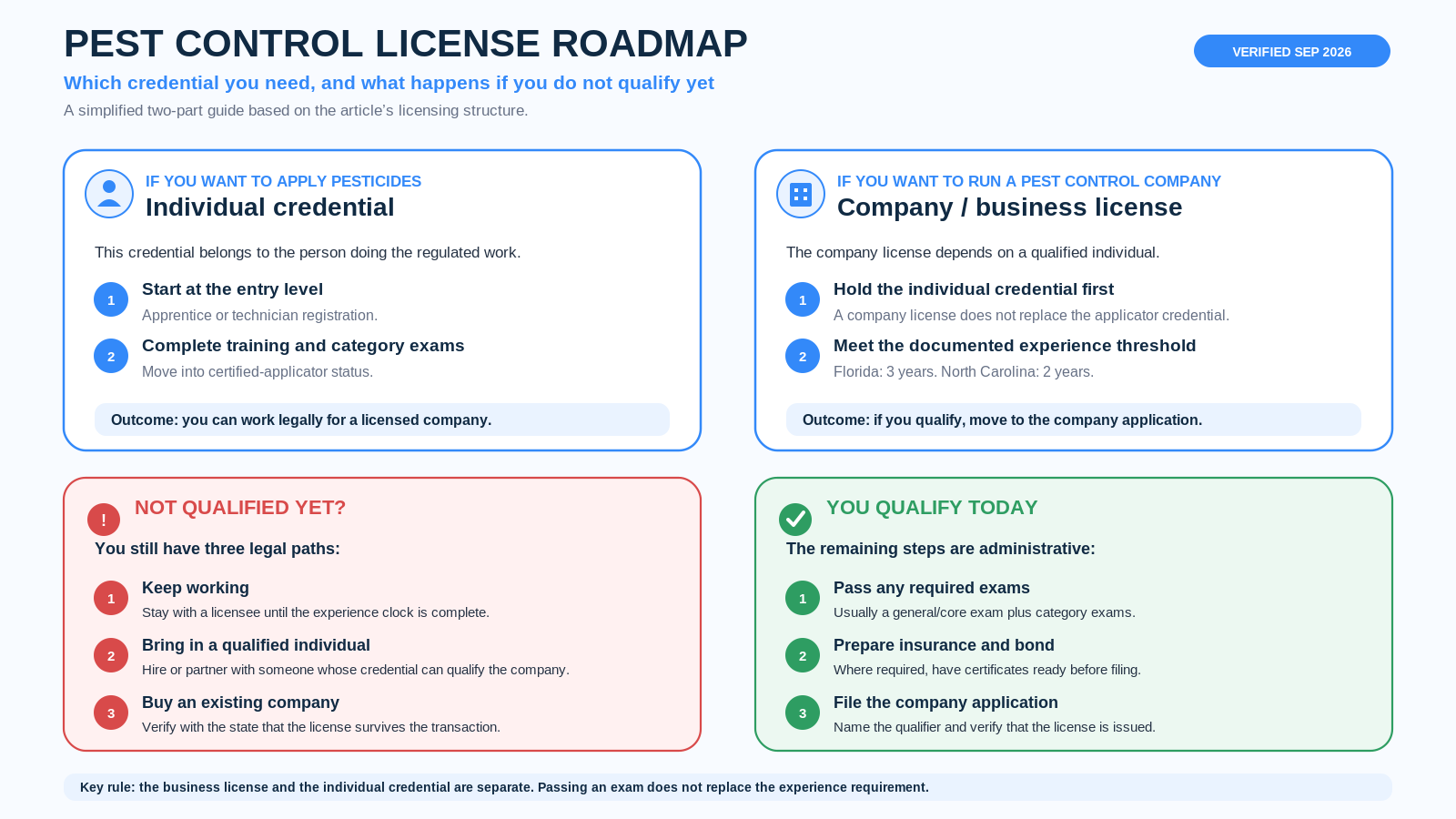Click the 'A simplified two-part guide' description line
1456x819 pixels.
pyautogui.click(x=296, y=110)
